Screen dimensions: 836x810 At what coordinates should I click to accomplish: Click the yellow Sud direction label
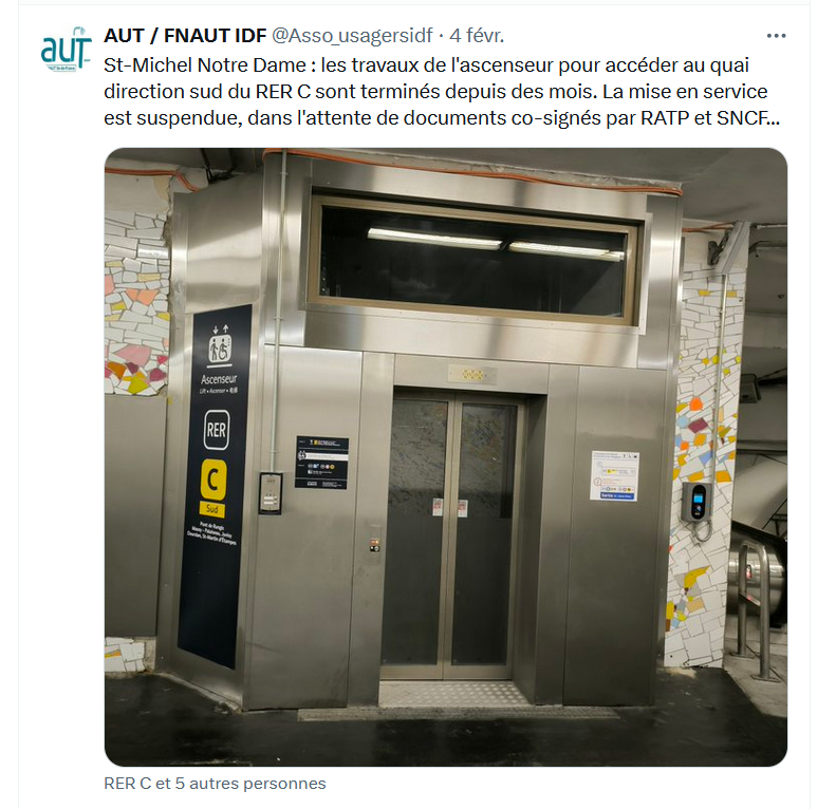point(212,509)
